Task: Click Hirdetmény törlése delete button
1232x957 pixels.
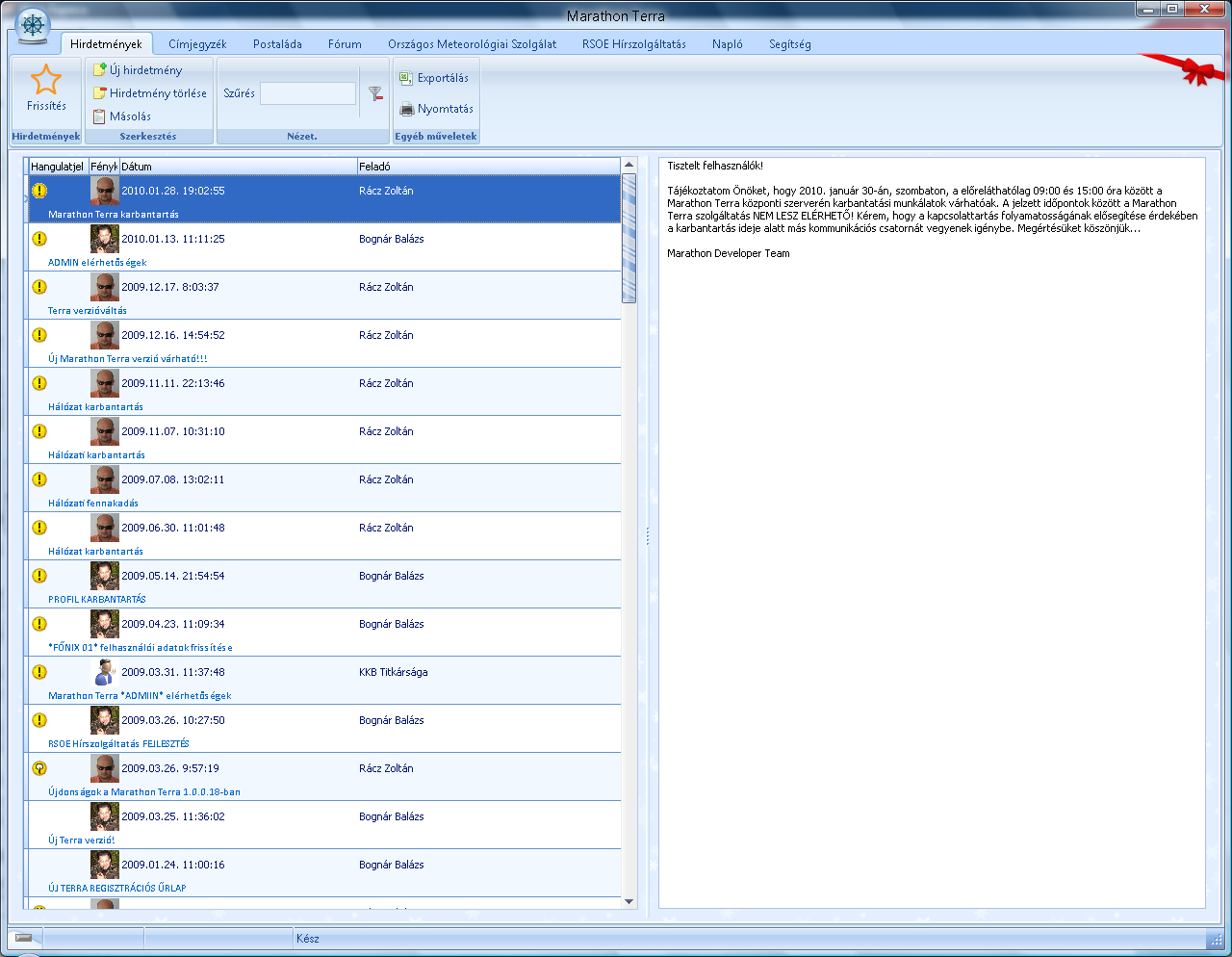Action: [x=149, y=93]
